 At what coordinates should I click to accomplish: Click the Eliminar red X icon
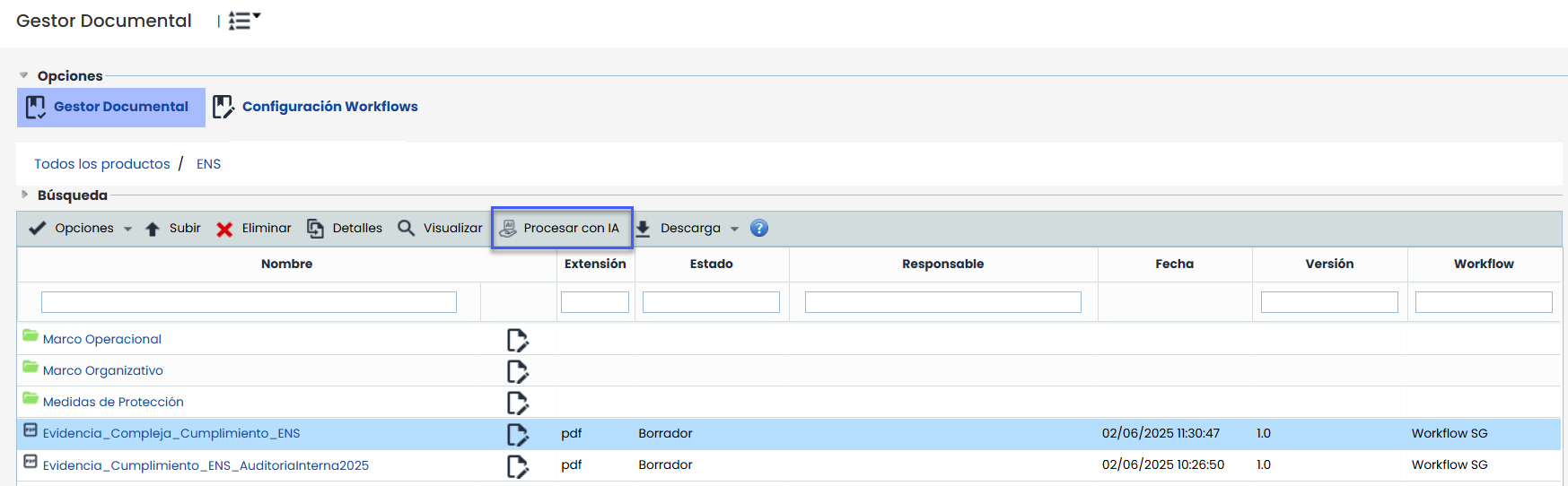click(224, 229)
